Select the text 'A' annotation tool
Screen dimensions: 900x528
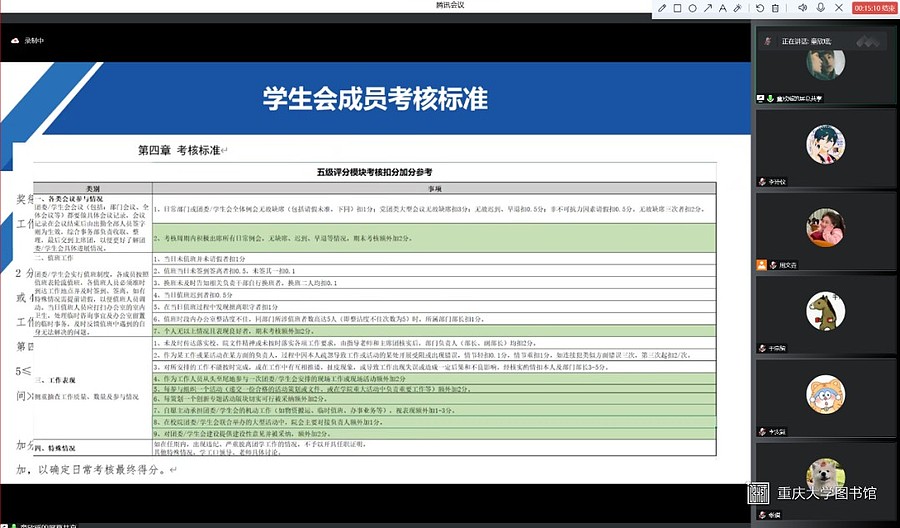click(723, 8)
